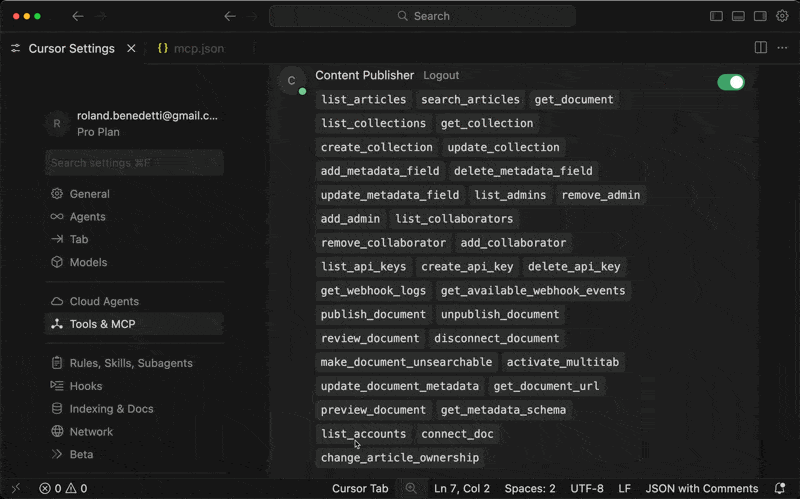Viewport: 800px width, 499px height.
Task: Change the UTF-8 encoding selector
Action: pyautogui.click(x=587, y=489)
